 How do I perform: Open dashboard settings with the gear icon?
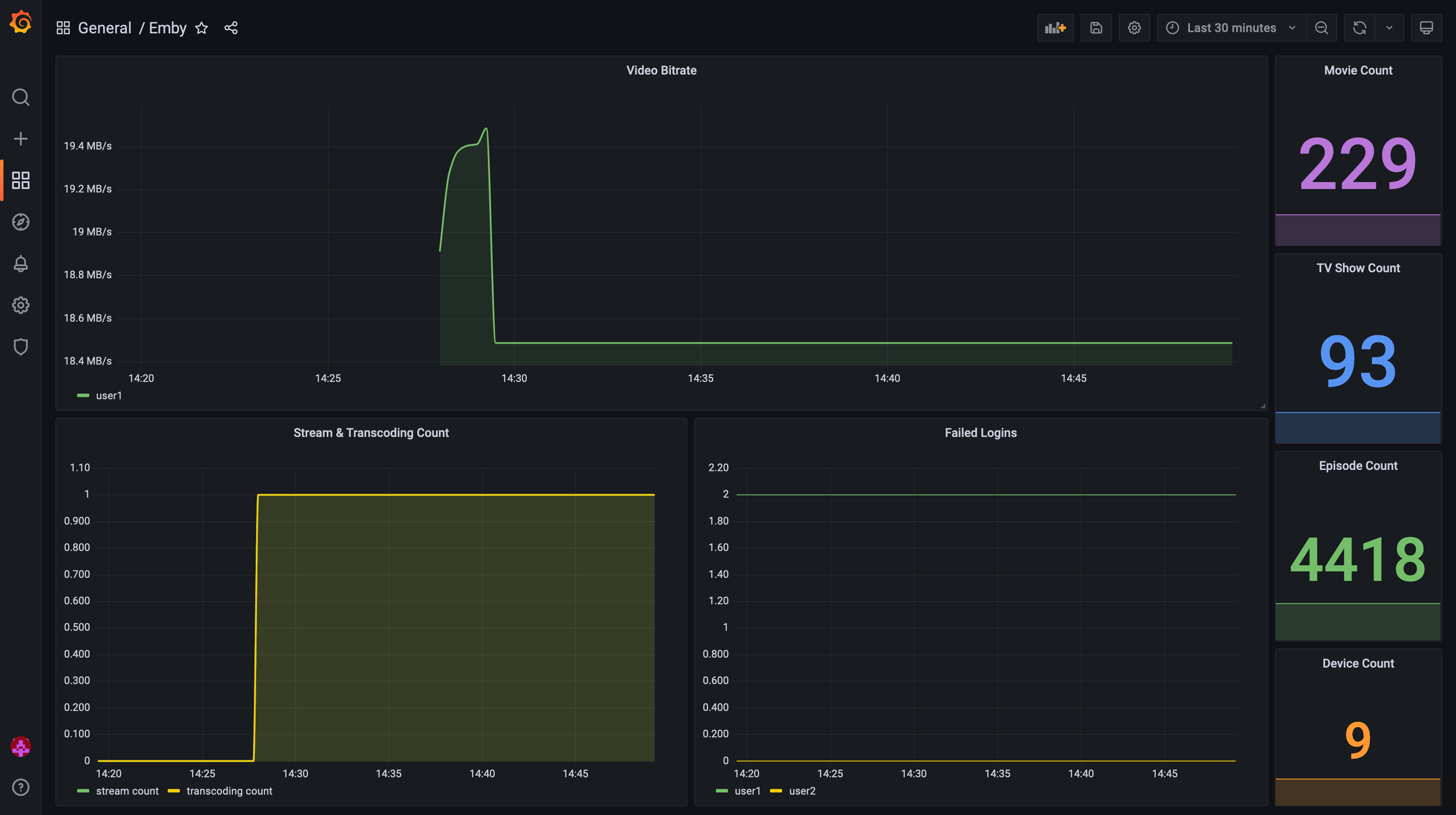[1134, 27]
